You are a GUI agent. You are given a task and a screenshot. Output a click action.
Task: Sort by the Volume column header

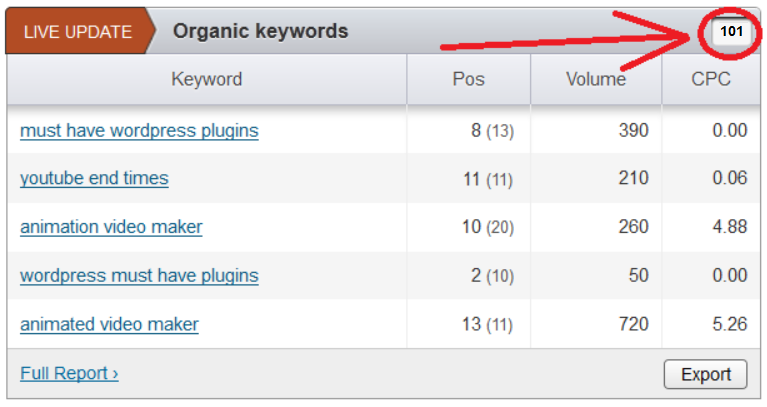(x=596, y=79)
